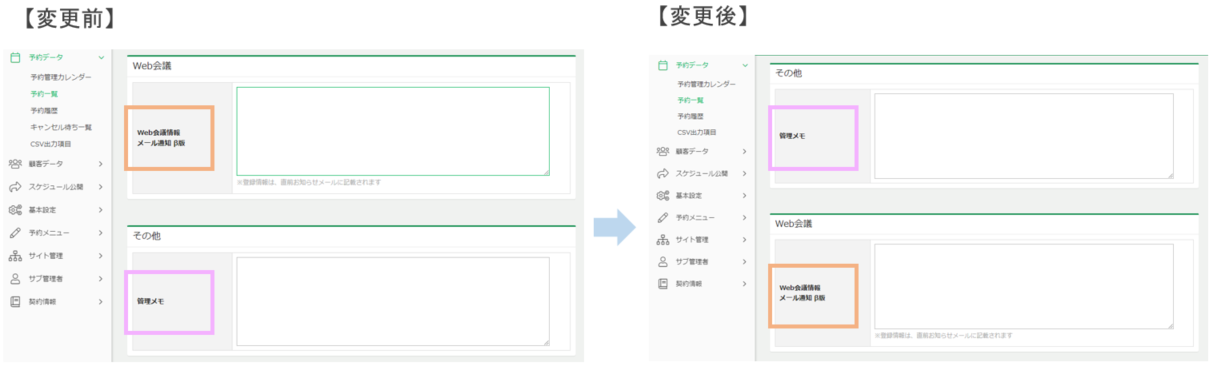Expand 予約メニュー with its arrow in 変更後
Image resolution: width=1213 pixels, height=385 pixels.
[744, 217]
